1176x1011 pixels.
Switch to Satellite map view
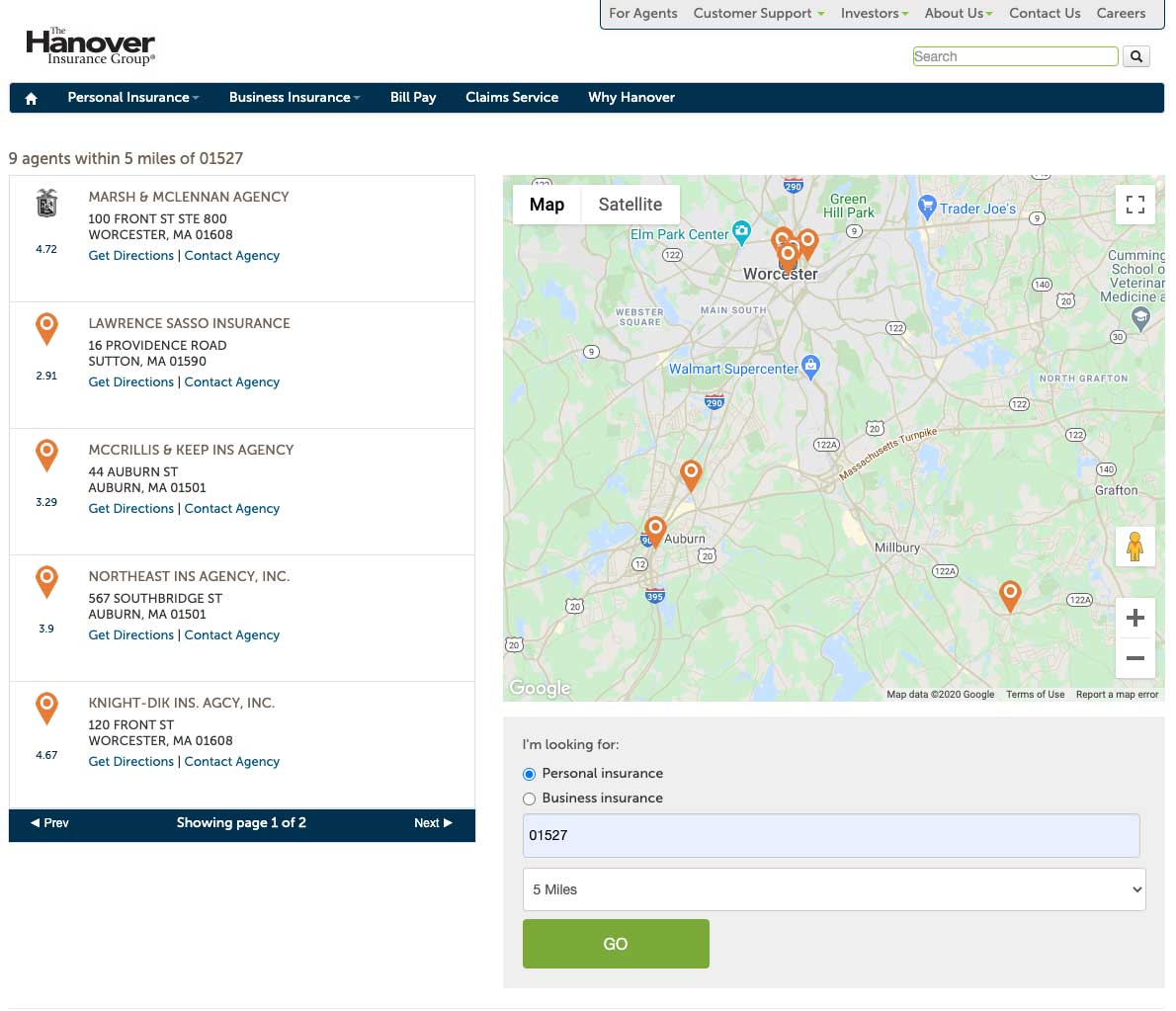(630, 205)
